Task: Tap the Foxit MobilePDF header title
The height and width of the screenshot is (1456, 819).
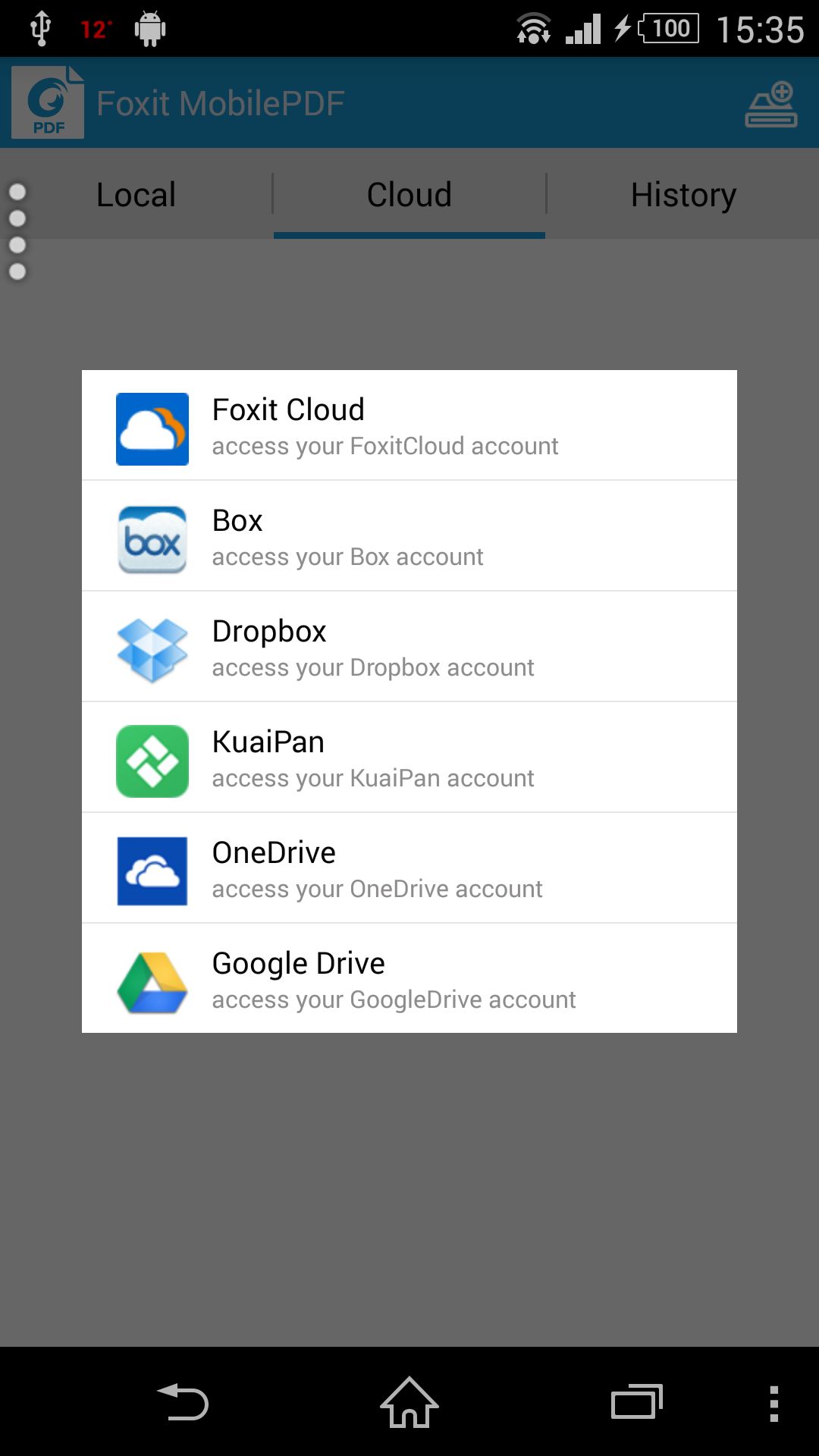Action: pyautogui.click(x=221, y=103)
